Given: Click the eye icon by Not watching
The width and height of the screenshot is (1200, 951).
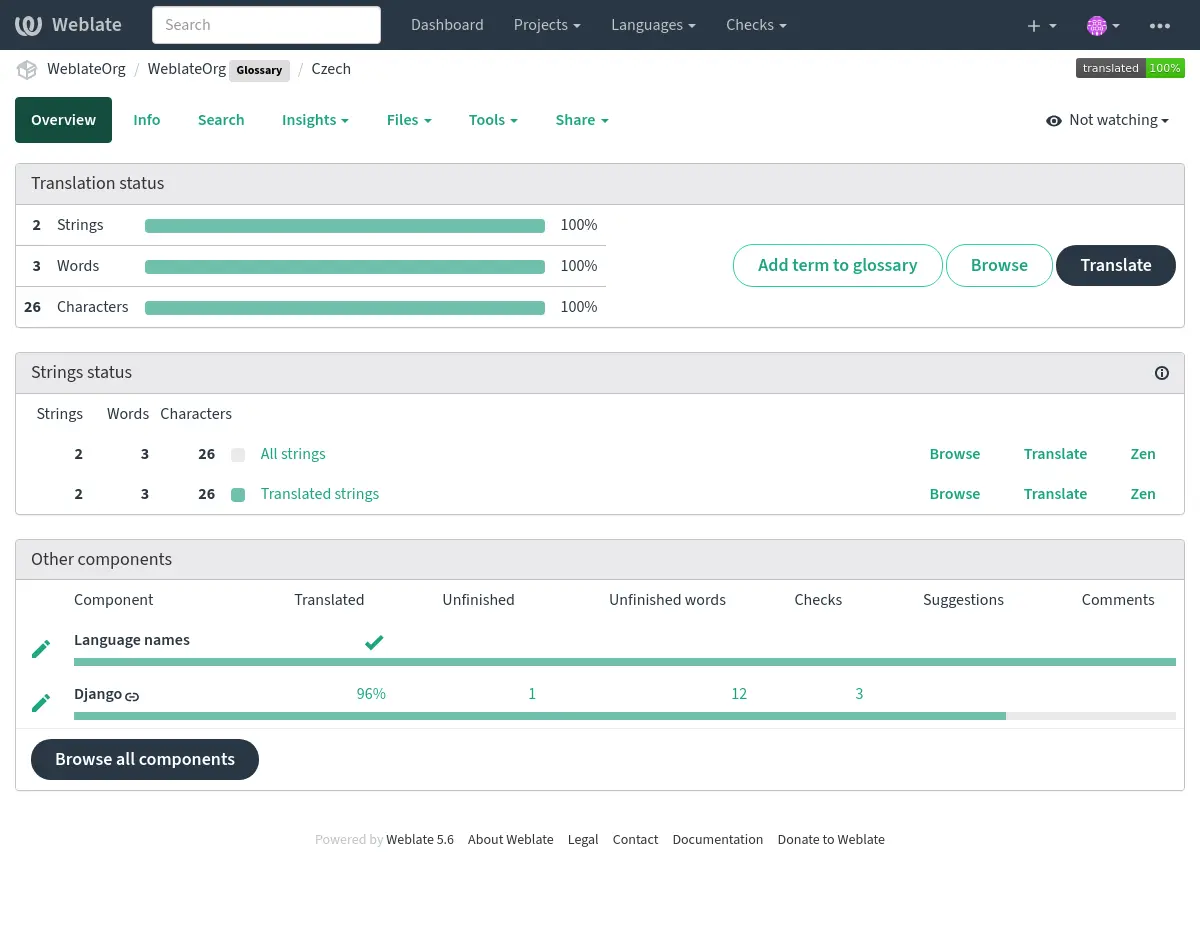Looking at the screenshot, I should pos(1054,121).
